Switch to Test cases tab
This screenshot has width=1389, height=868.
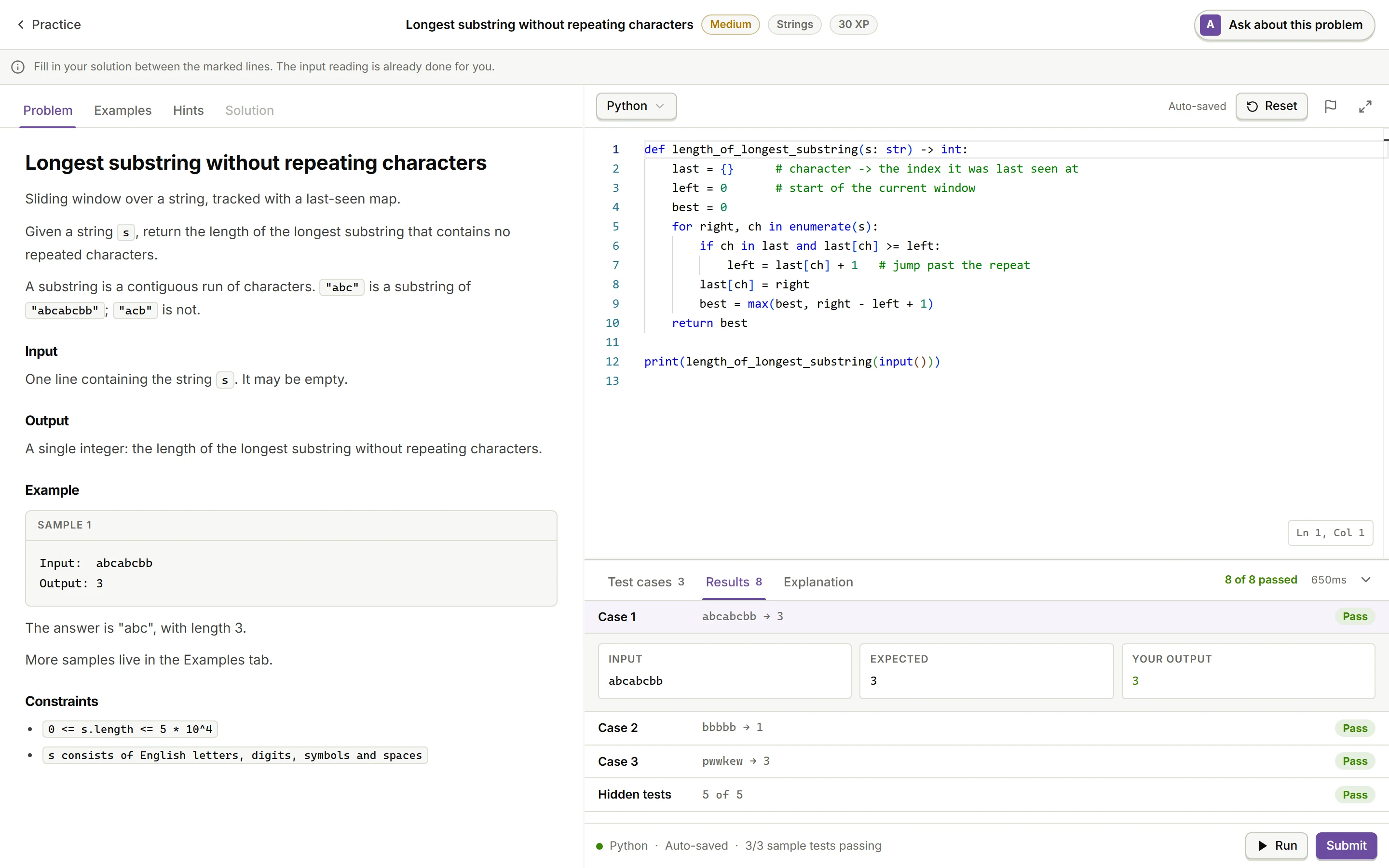point(646,582)
